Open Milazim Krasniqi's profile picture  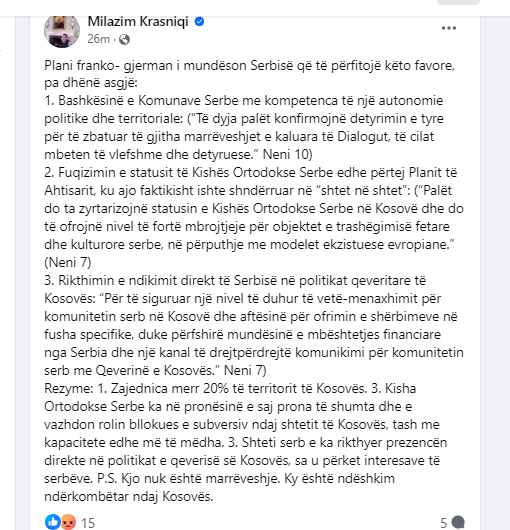62,31
